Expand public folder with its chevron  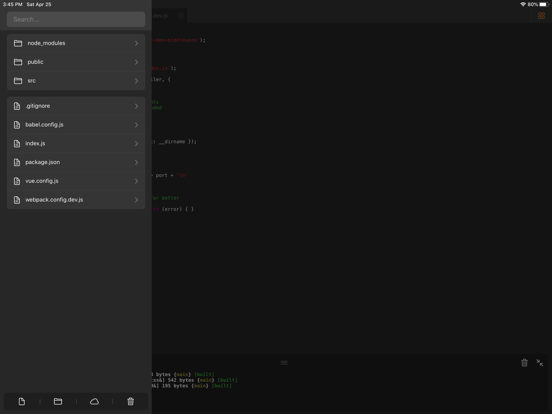click(136, 62)
